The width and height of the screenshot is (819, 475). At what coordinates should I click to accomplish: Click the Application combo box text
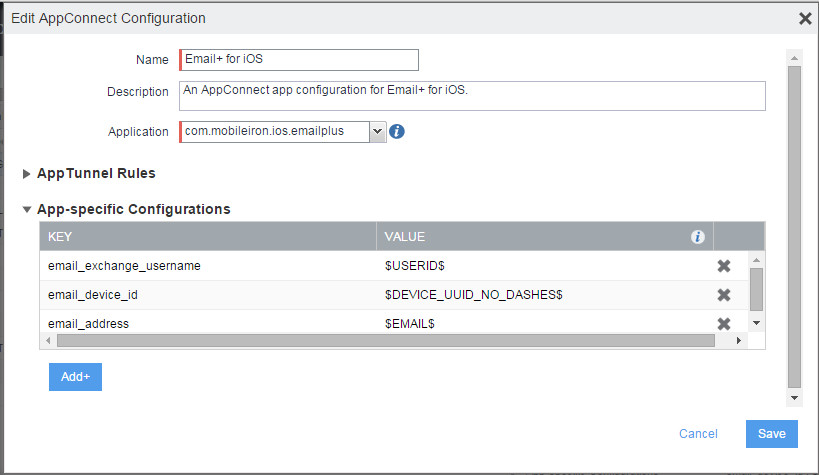[x=275, y=132]
